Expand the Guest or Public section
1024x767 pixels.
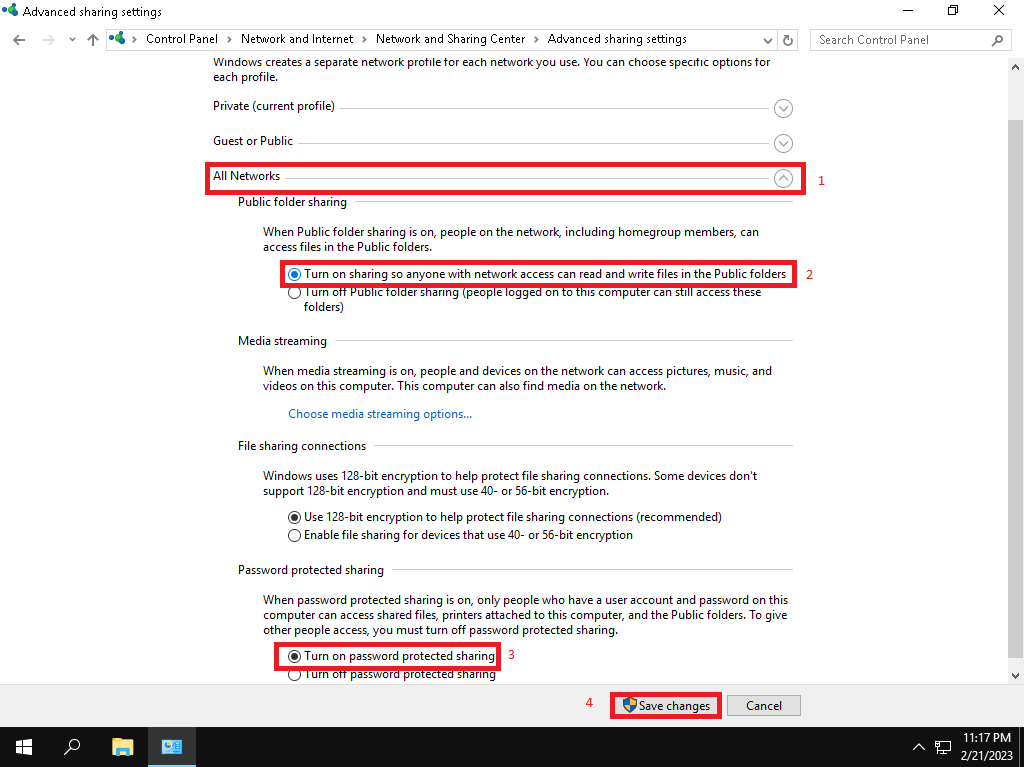[783, 143]
